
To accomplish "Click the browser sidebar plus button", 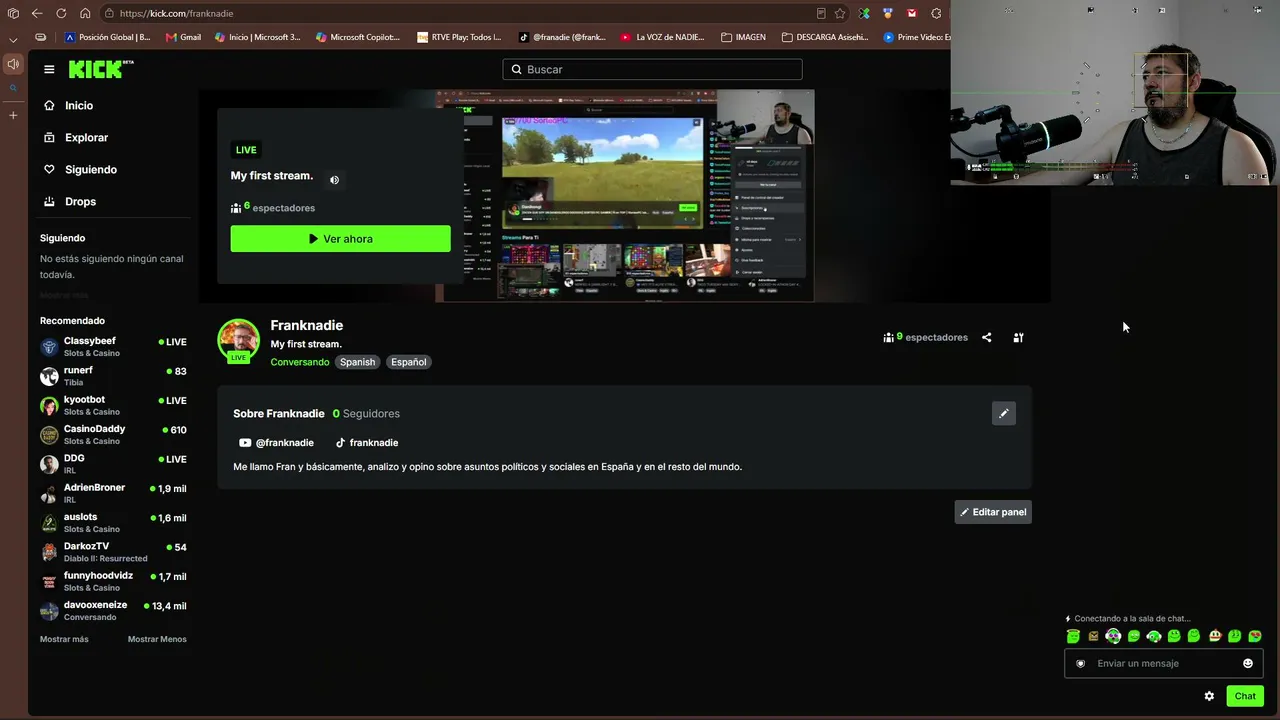I will click(x=13, y=115).
